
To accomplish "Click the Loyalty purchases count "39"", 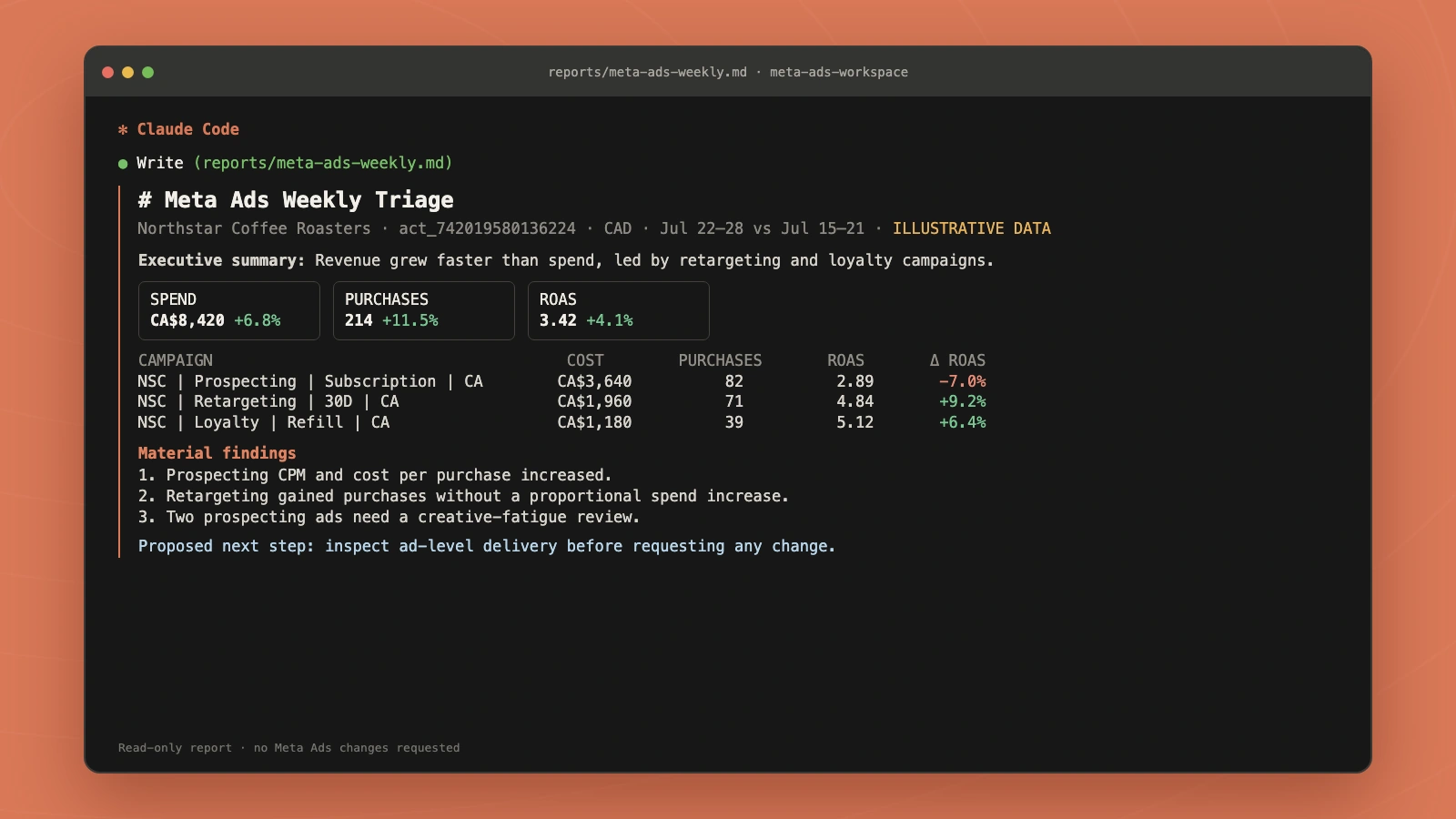I will click(x=734, y=422).
